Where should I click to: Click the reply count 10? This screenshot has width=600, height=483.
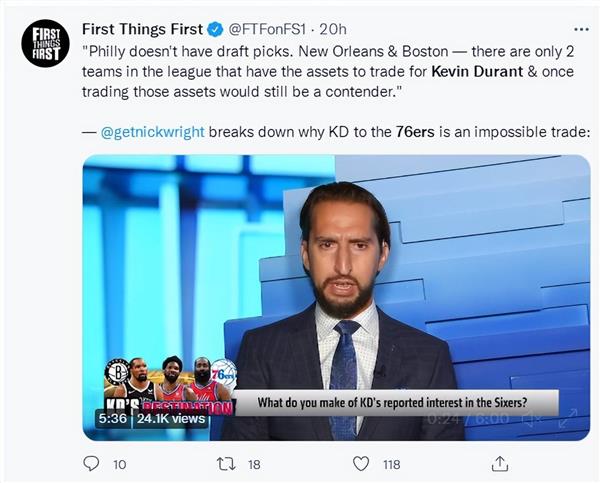tap(119, 464)
